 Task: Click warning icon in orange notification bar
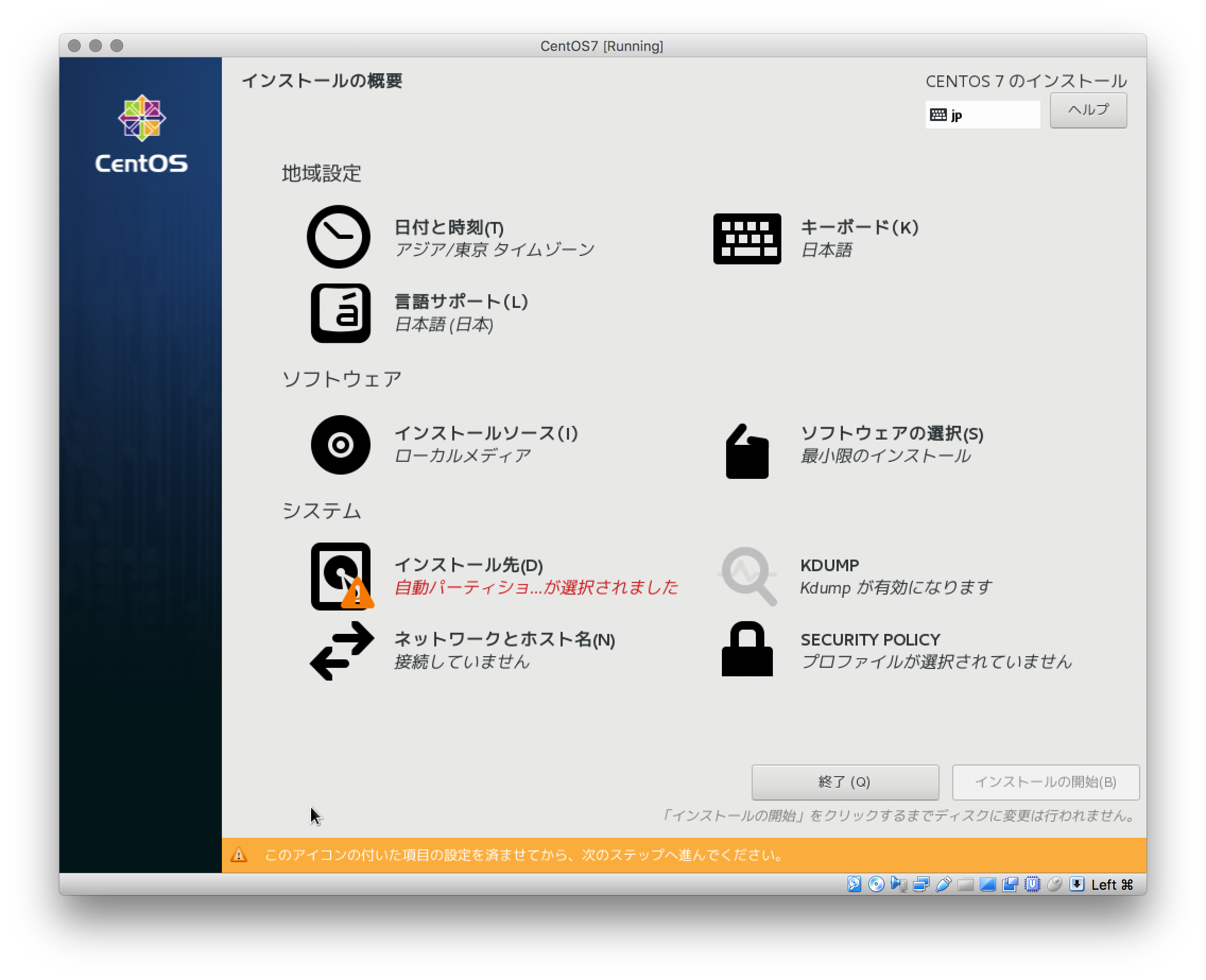(x=239, y=855)
